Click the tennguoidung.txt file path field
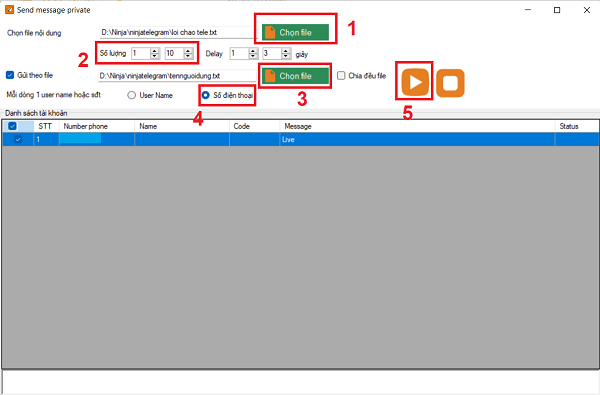 click(x=177, y=76)
